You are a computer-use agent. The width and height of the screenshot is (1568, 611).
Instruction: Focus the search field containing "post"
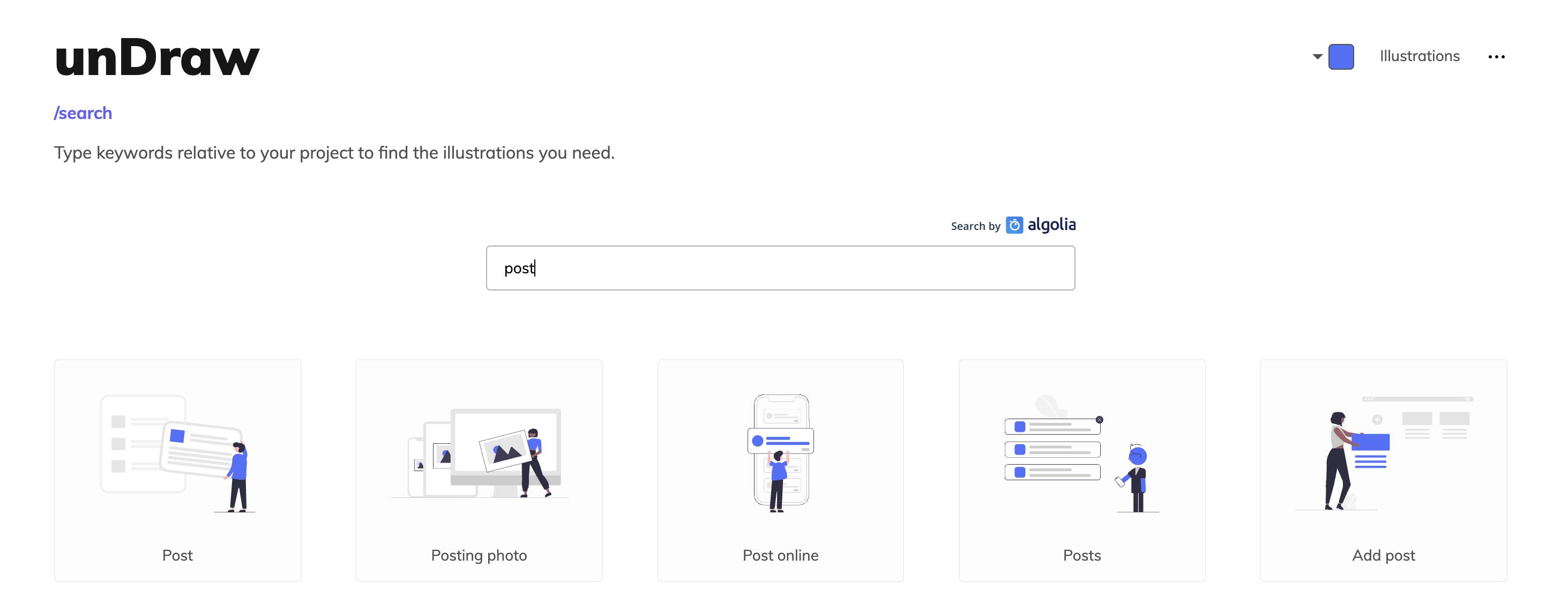780,268
